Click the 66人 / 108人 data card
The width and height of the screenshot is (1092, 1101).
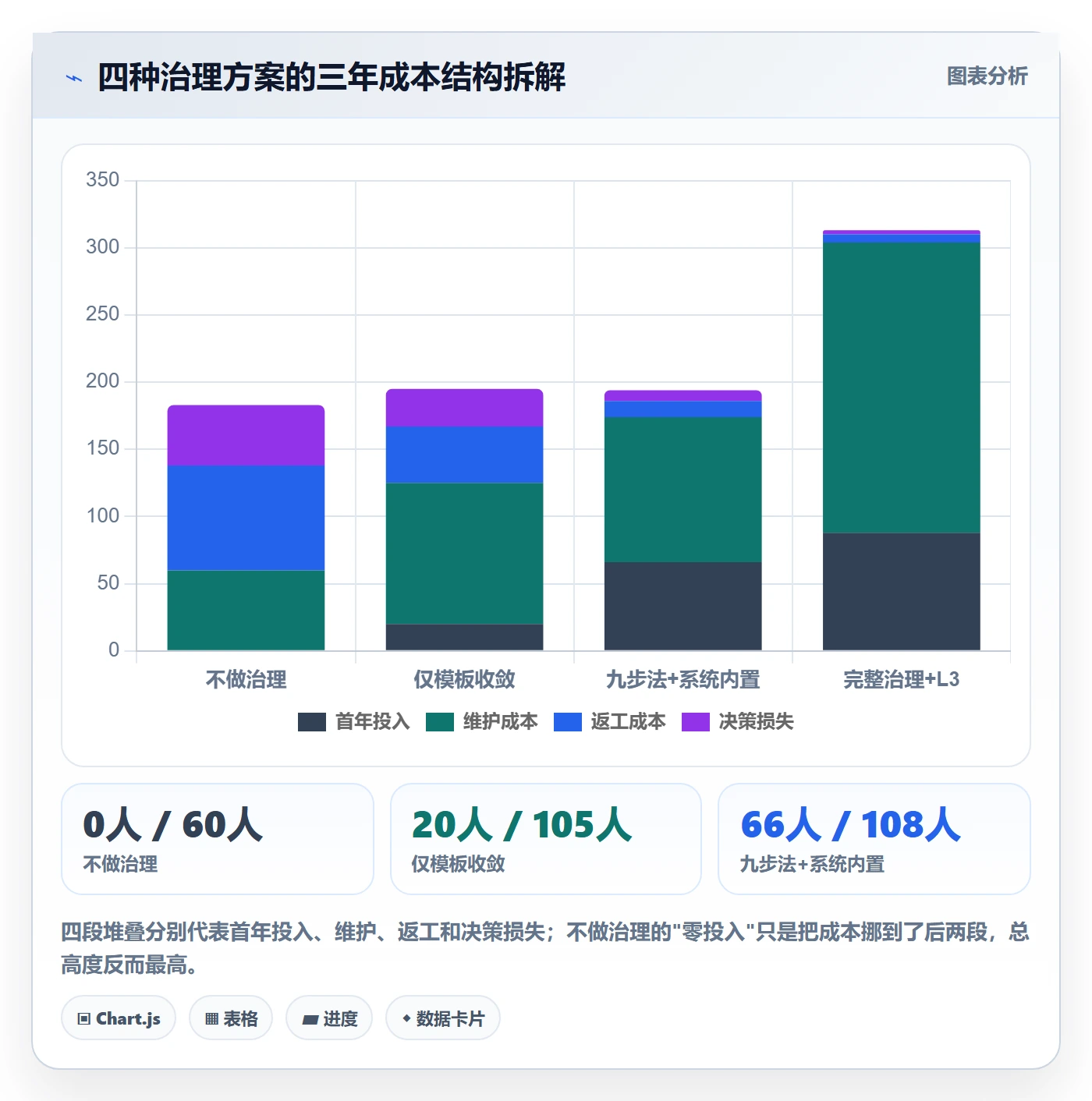pos(874,839)
